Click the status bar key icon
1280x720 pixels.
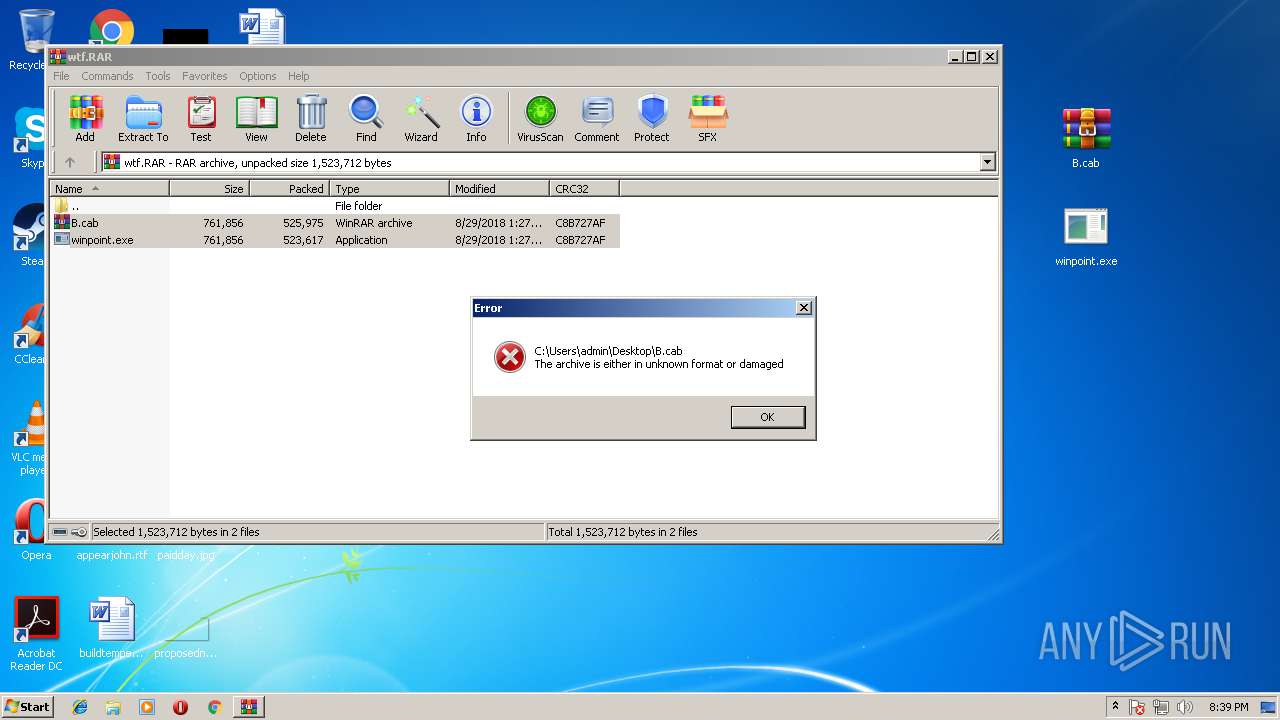point(79,532)
